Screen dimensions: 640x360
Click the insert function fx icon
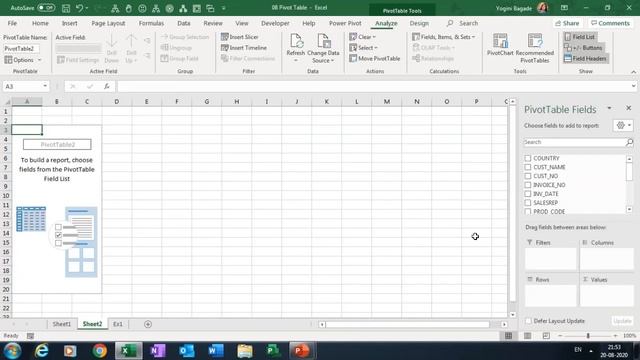click(x=107, y=86)
